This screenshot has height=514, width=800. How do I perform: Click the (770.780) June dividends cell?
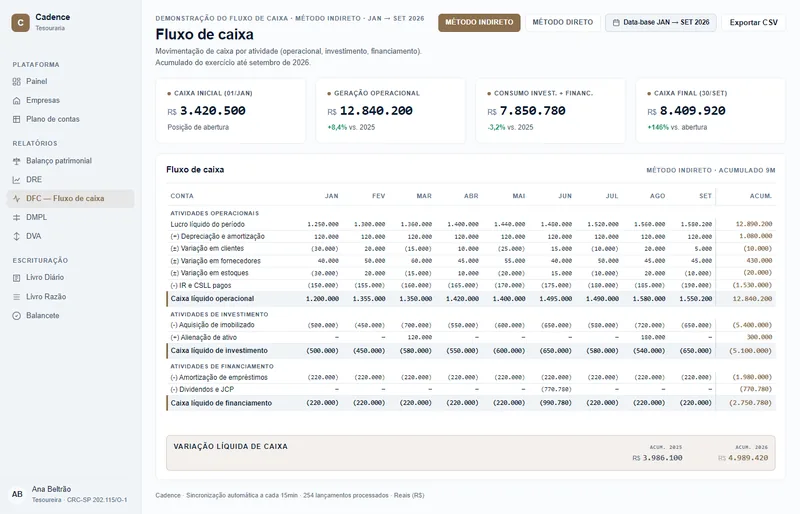555,389
